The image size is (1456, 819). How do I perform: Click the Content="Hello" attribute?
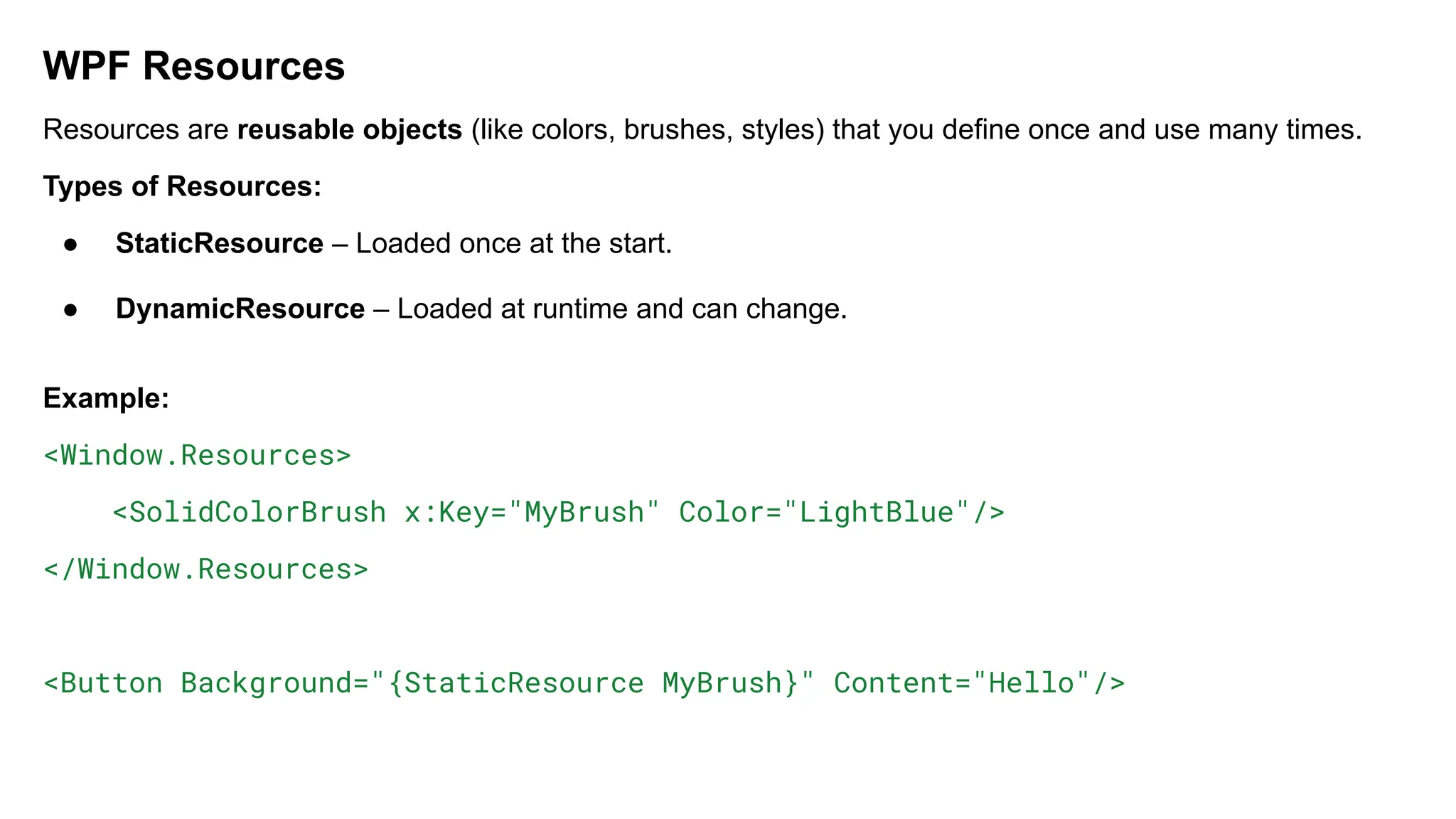point(961,683)
